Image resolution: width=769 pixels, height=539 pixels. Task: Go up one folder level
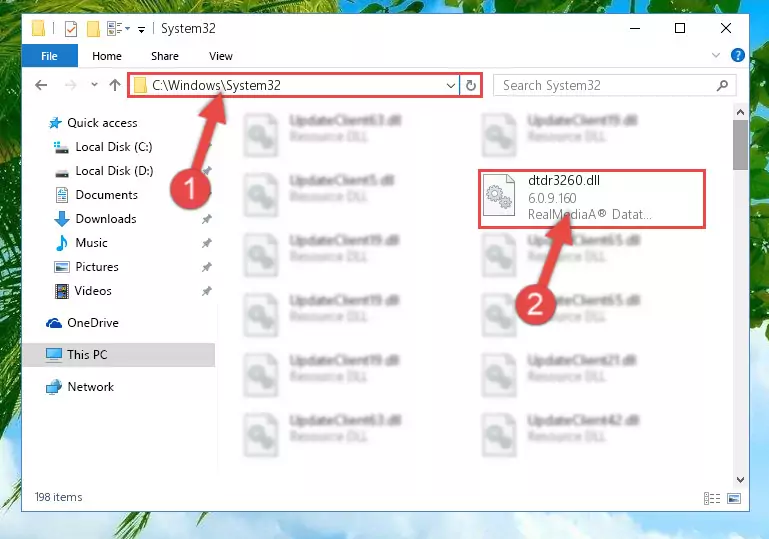115,85
